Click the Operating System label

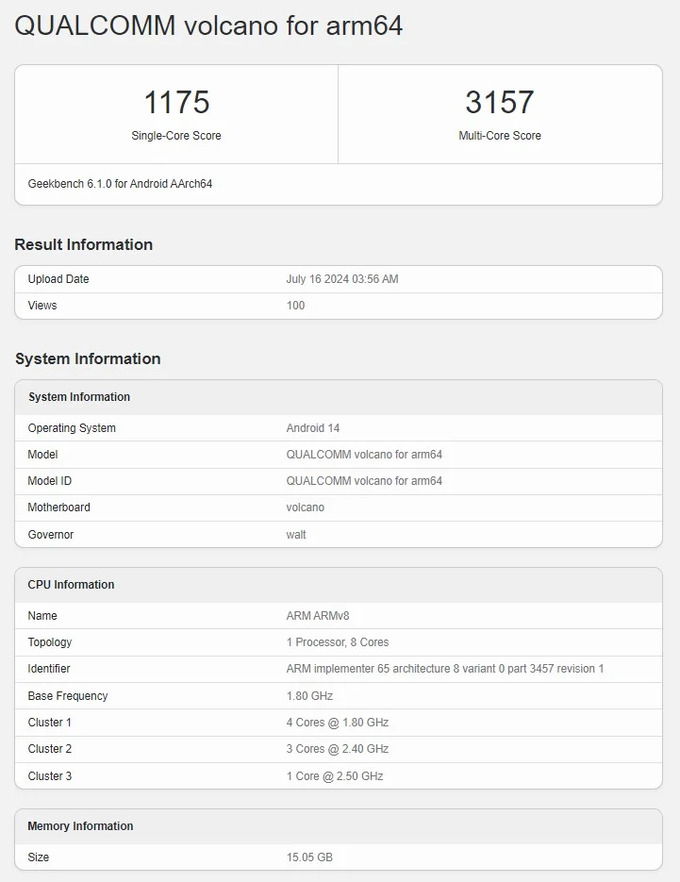(x=71, y=428)
